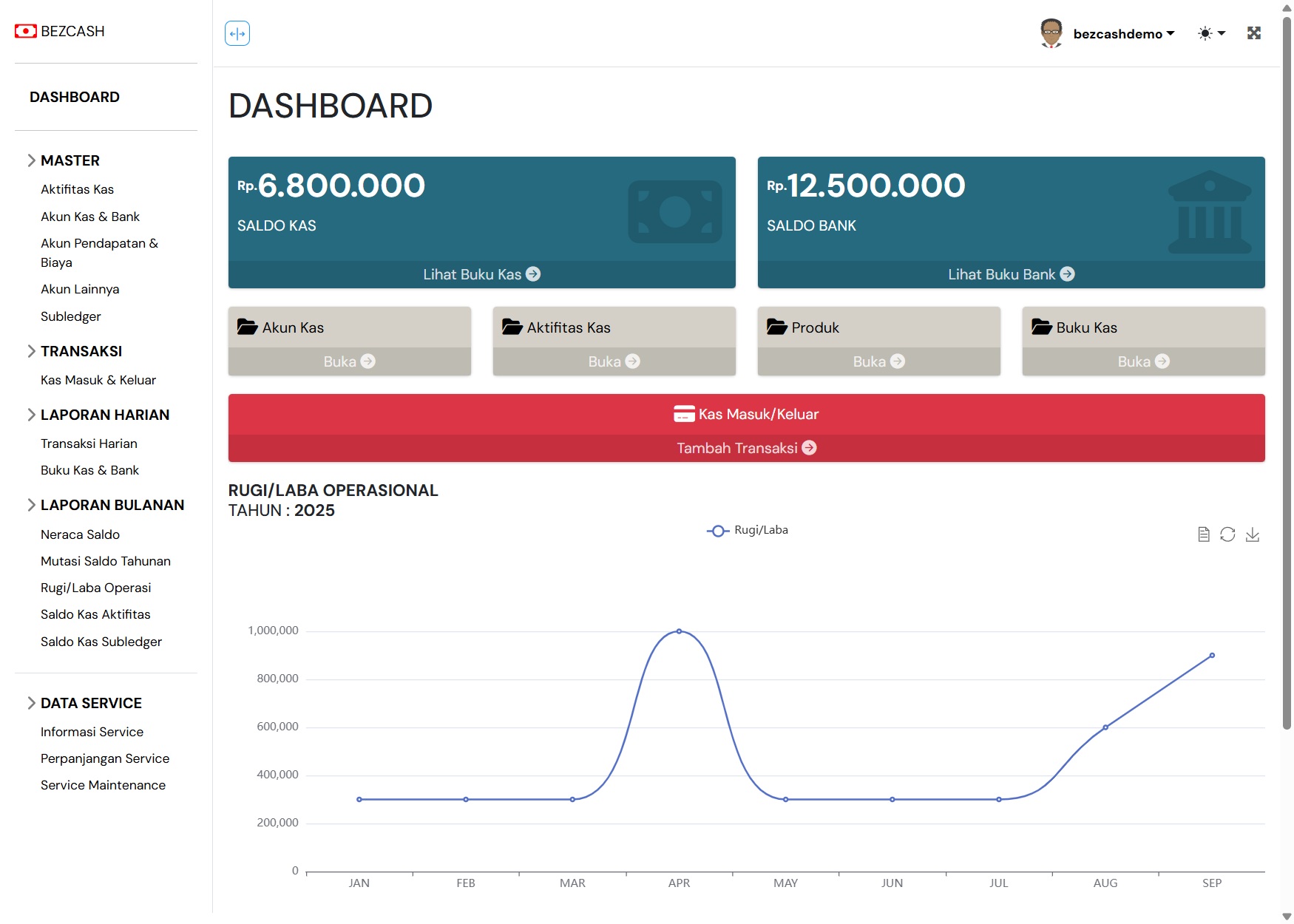Click the chart refresh icon

(x=1227, y=534)
